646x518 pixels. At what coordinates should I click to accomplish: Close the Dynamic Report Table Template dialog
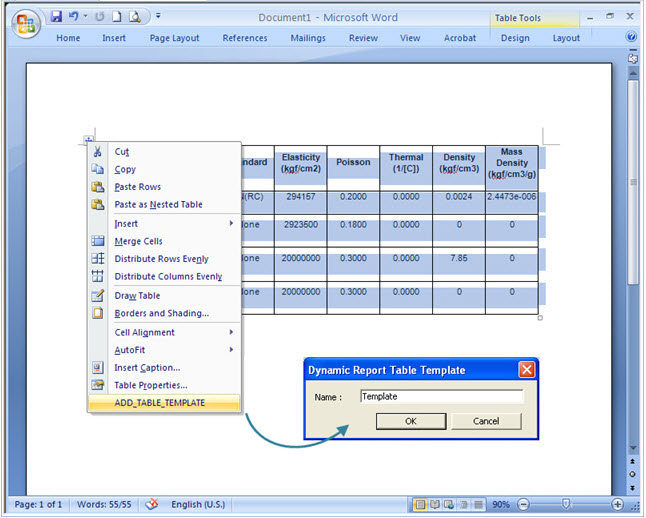coord(526,370)
